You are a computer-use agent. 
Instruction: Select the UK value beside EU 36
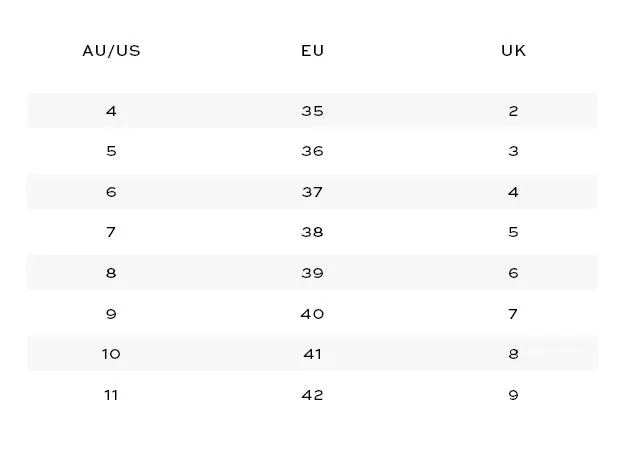click(513, 151)
